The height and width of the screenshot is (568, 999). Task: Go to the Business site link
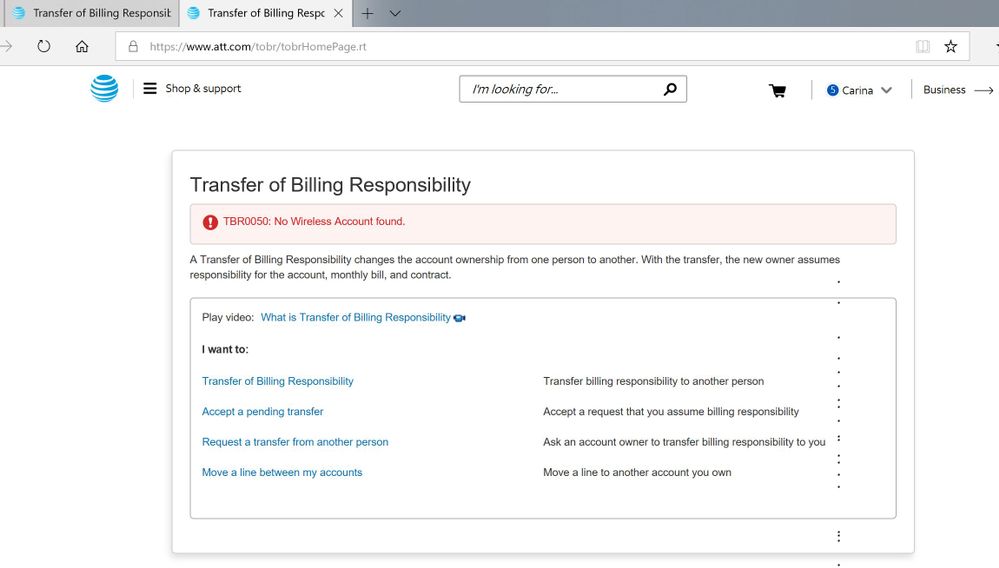click(957, 90)
